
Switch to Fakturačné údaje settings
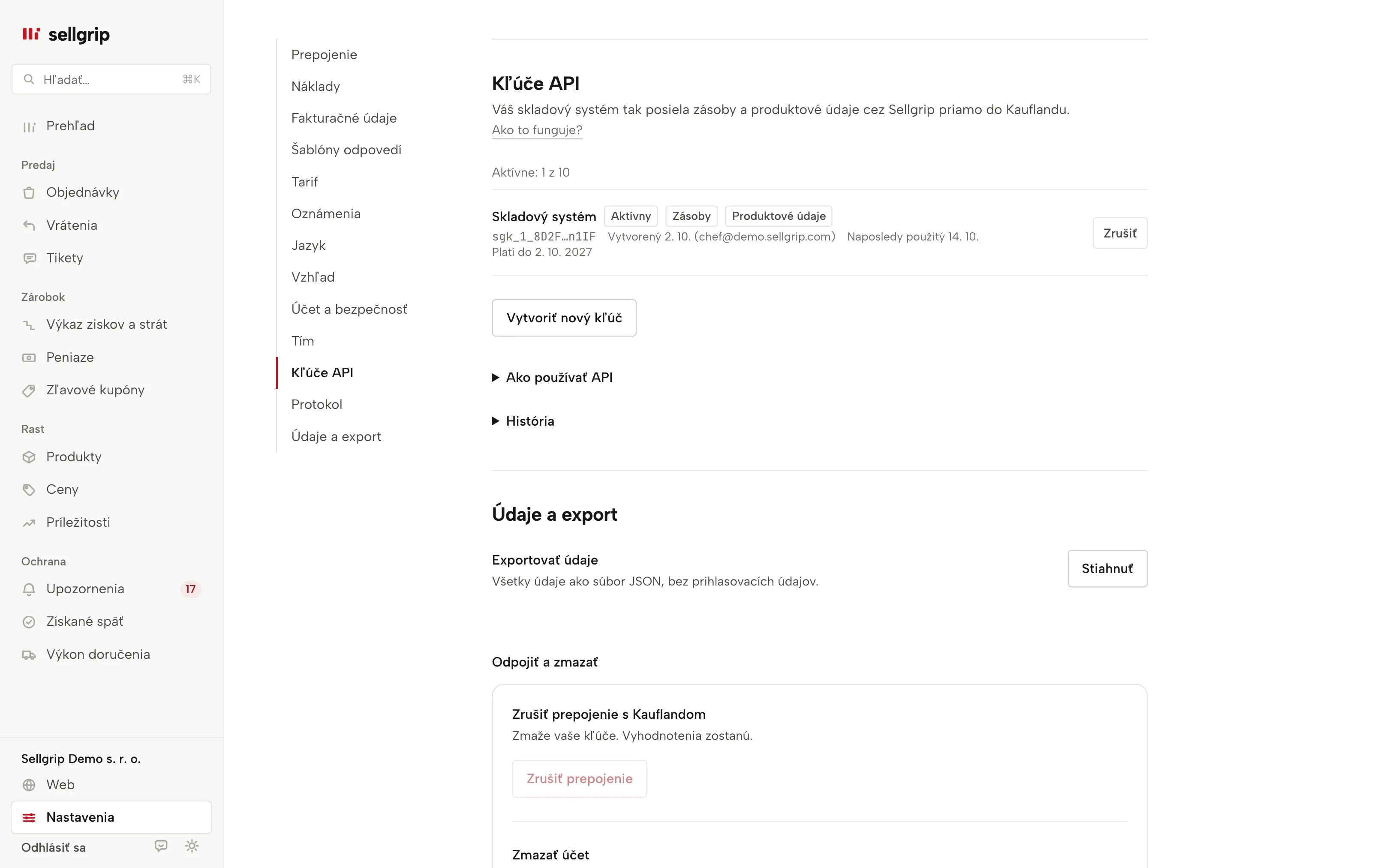344,118
